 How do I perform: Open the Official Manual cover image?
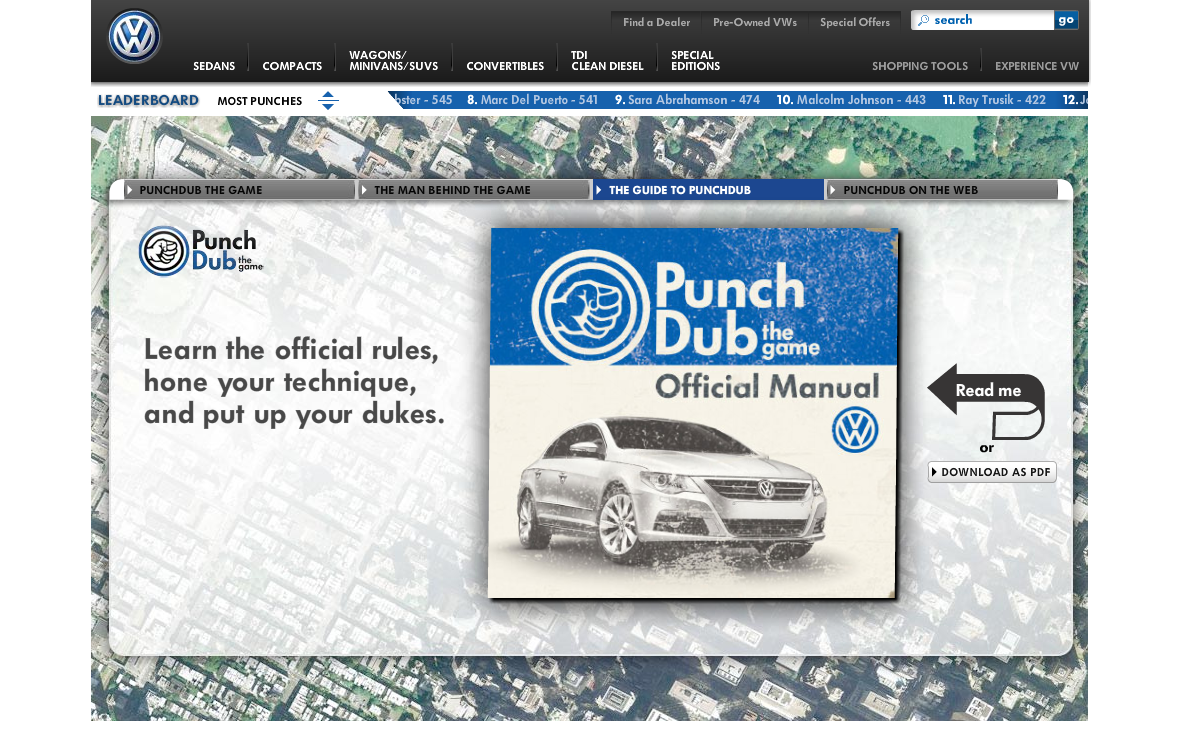(x=693, y=413)
